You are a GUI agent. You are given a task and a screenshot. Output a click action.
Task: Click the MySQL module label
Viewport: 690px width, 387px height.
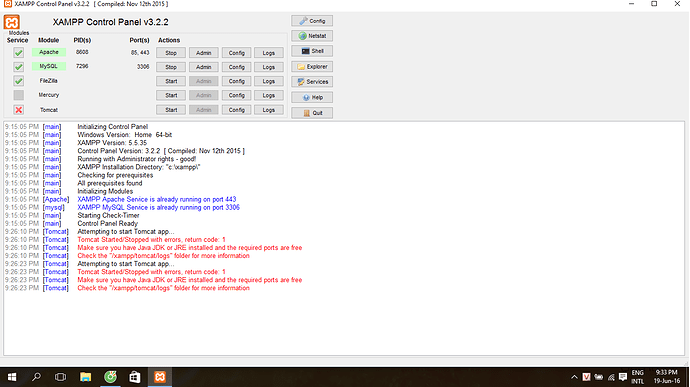click(49, 66)
